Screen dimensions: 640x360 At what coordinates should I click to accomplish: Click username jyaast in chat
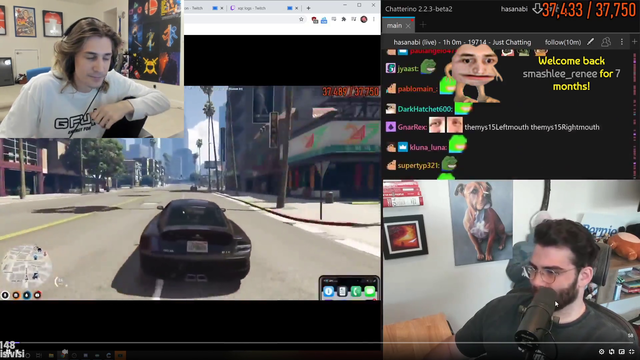(407, 69)
